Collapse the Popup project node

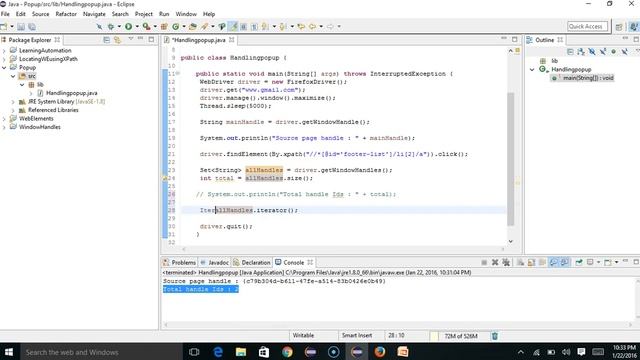[4, 68]
